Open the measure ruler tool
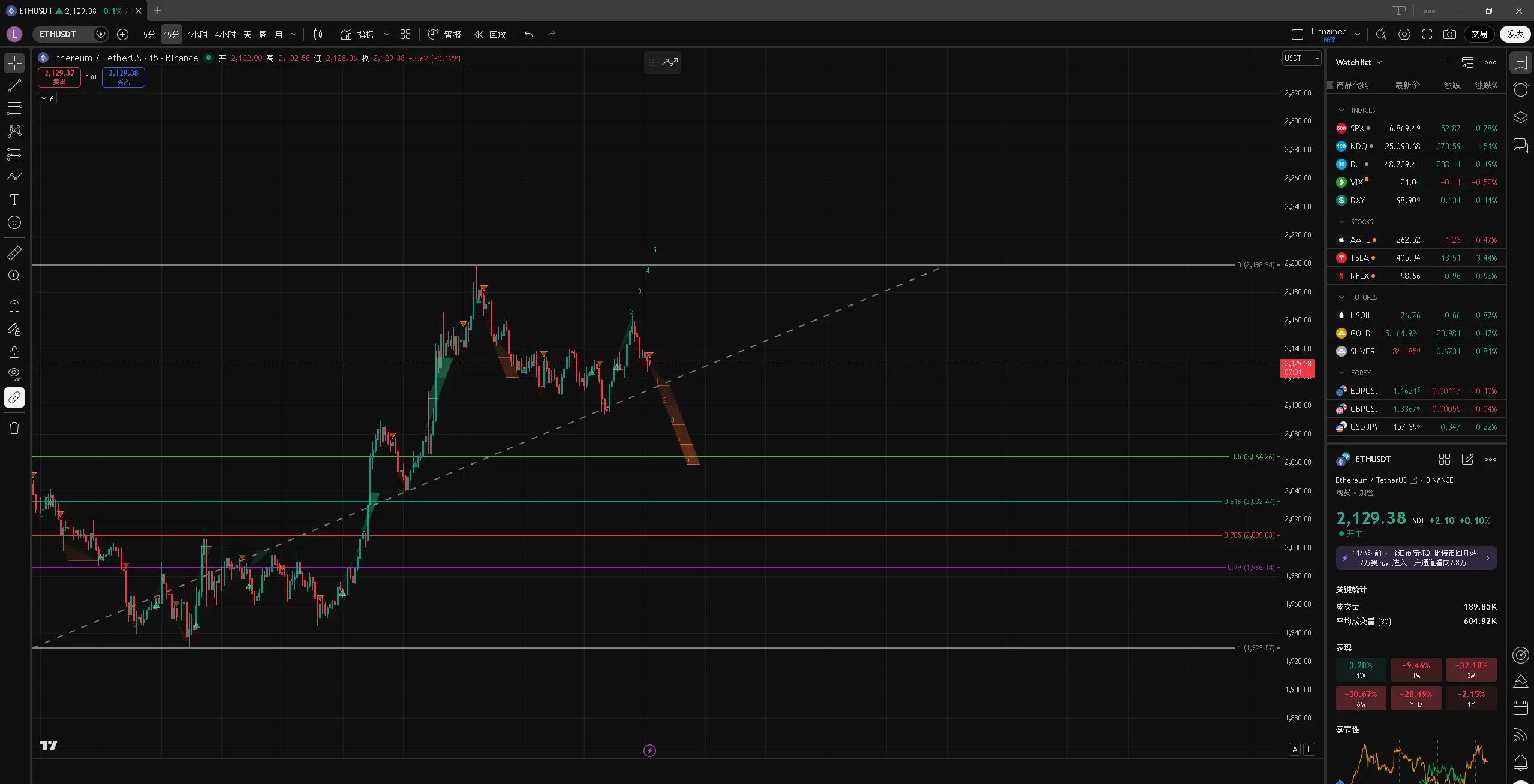 click(x=14, y=252)
